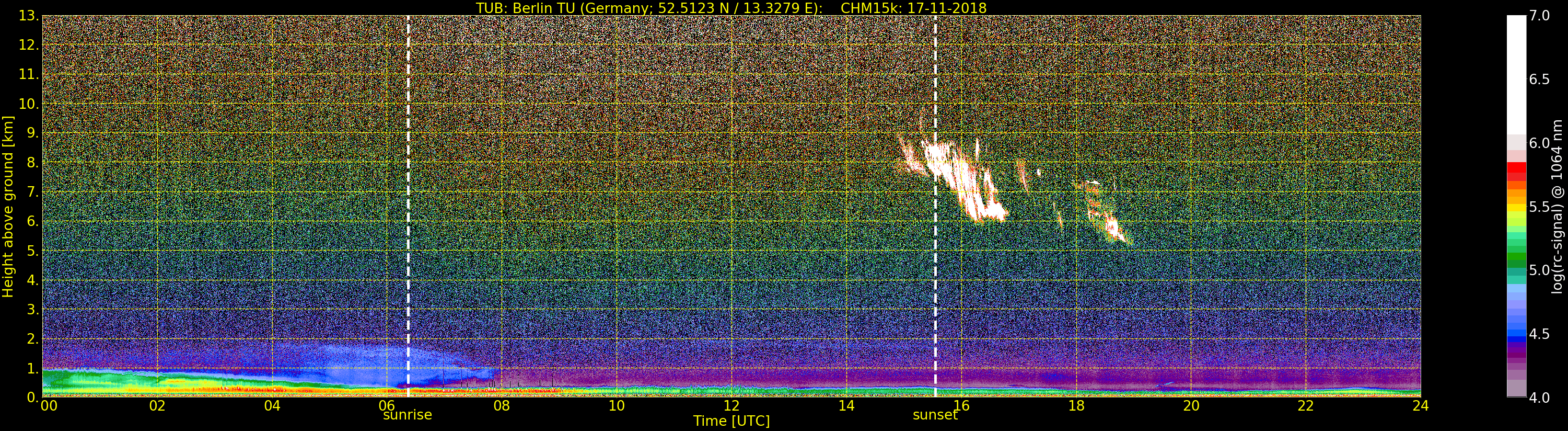1568x431 pixels.
Task: Click the height-axis tick label "4."
Action: click(33, 280)
